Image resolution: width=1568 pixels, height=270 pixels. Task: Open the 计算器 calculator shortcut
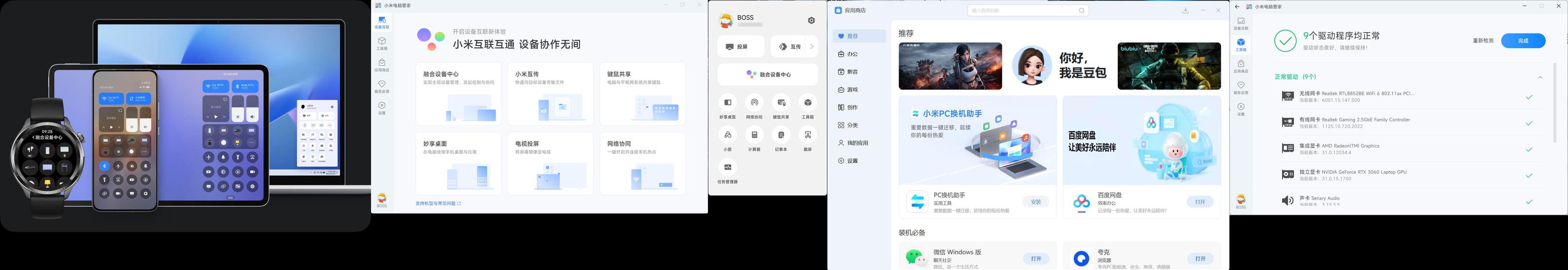coord(754,135)
